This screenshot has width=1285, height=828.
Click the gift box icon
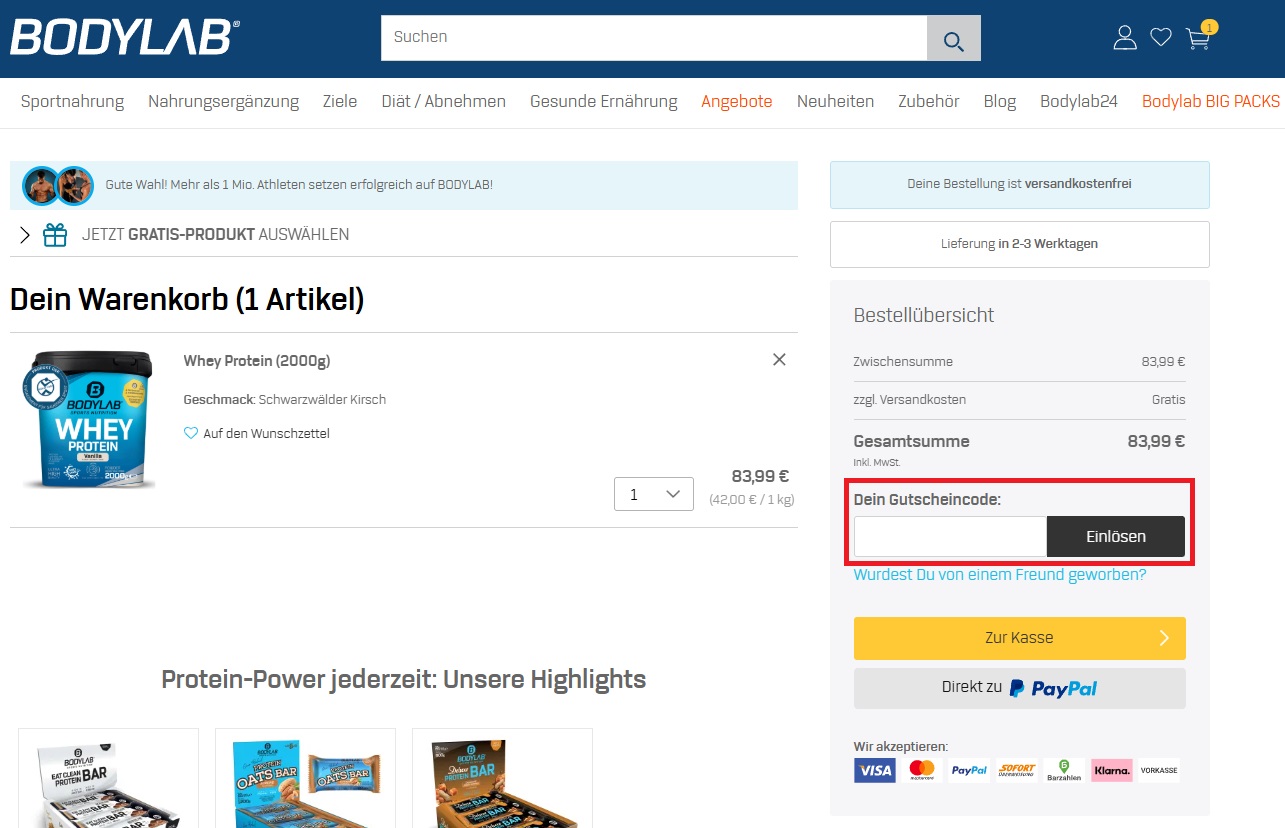pos(55,235)
